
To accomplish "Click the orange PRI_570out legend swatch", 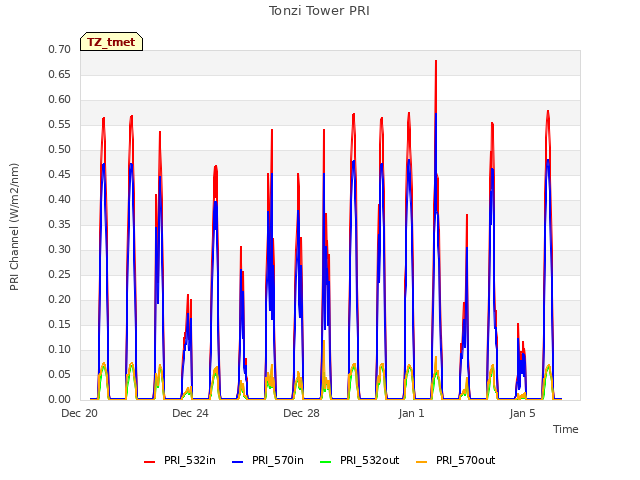I will coord(422,462).
